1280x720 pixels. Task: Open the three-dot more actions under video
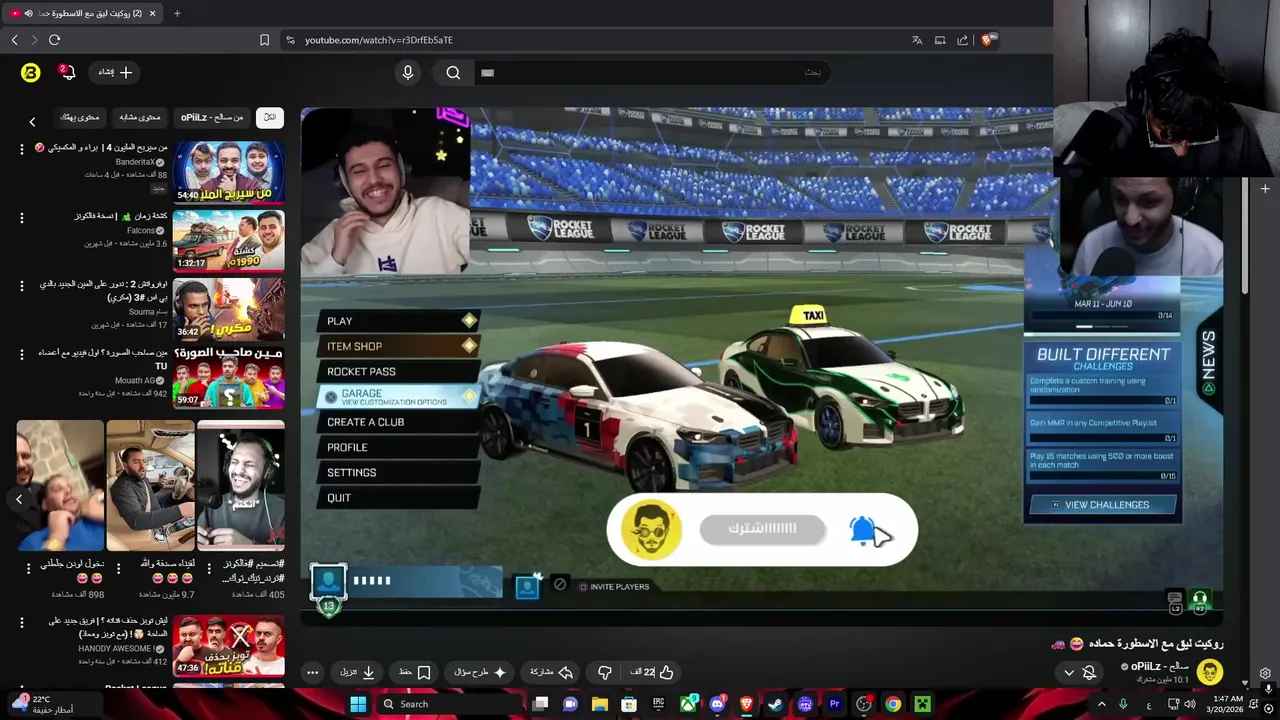point(312,672)
